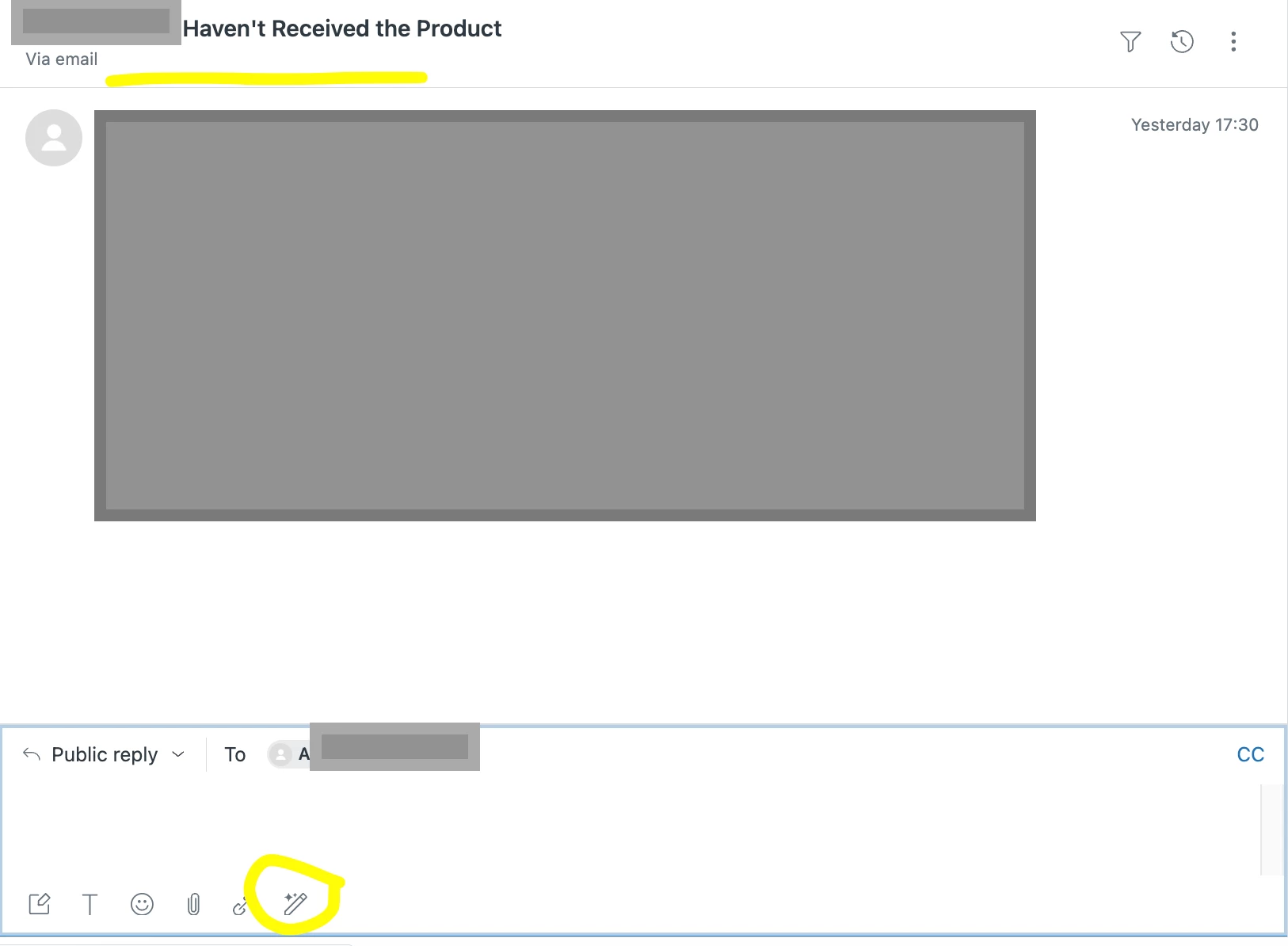Select the Public reply channel selector

pos(104,754)
